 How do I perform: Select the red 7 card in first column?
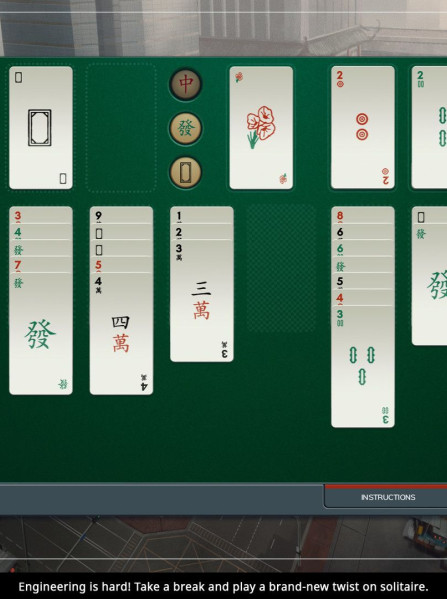(x=41, y=265)
